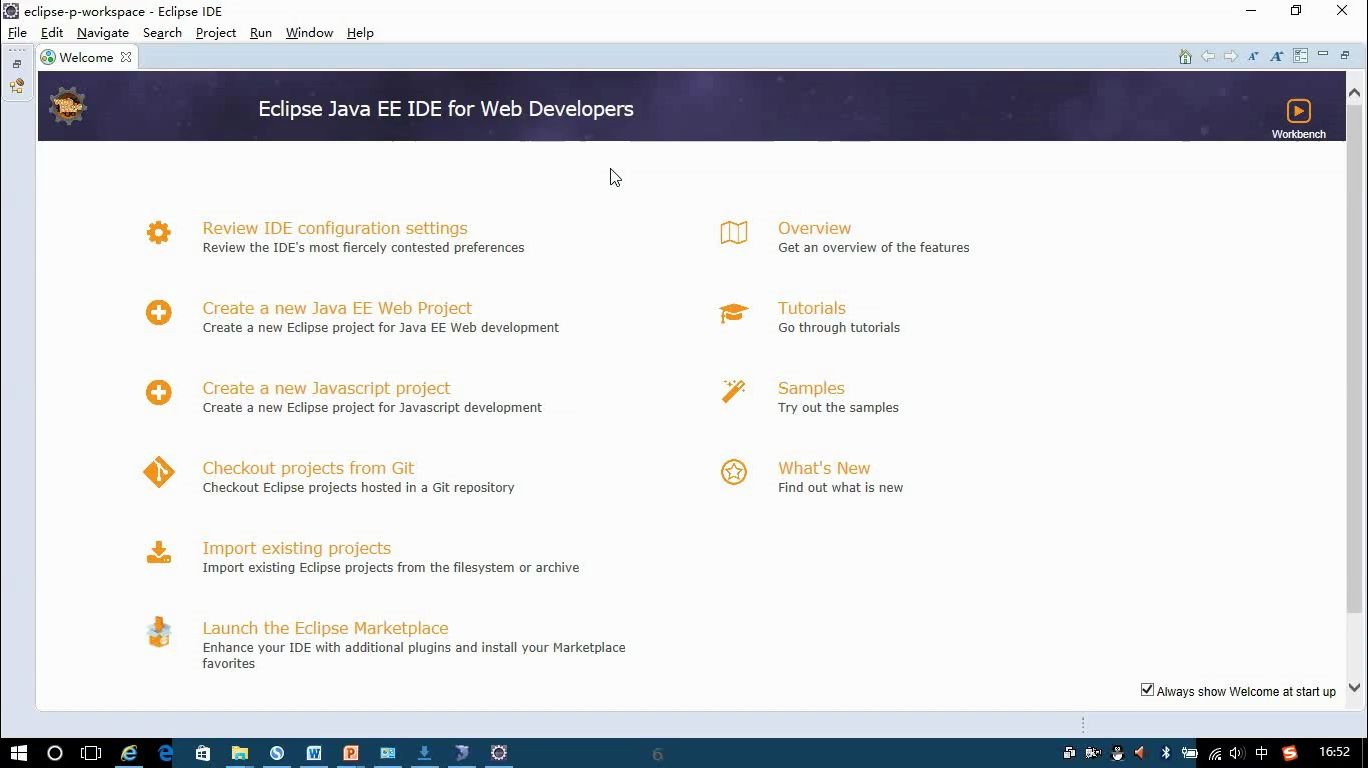Click the second icon in left trim bar
This screenshot has height=768, width=1368.
[17, 87]
